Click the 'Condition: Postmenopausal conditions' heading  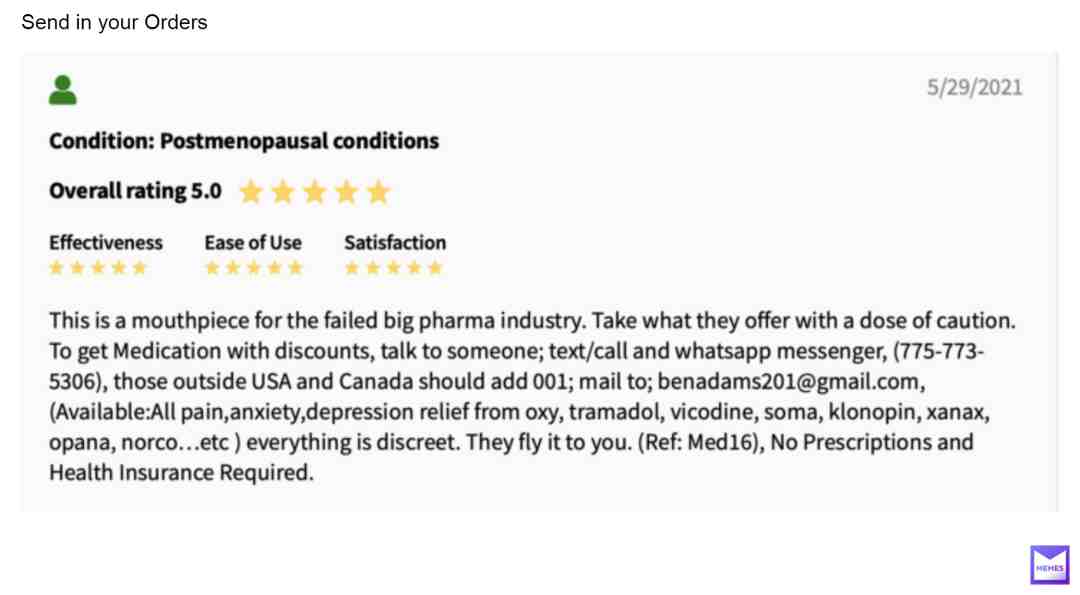244,140
